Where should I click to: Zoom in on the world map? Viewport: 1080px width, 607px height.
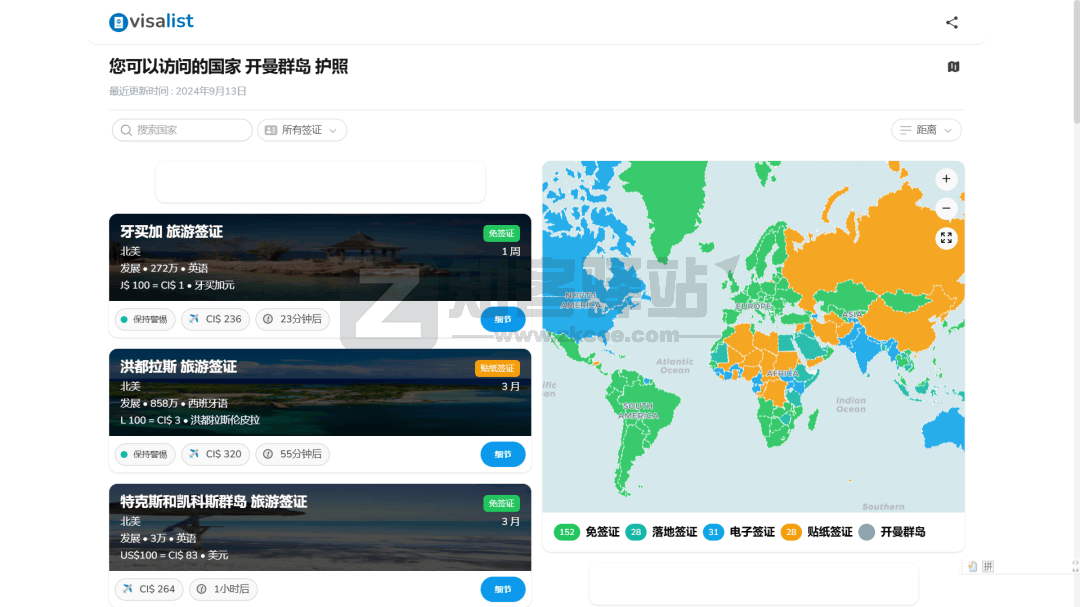[x=946, y=179]
